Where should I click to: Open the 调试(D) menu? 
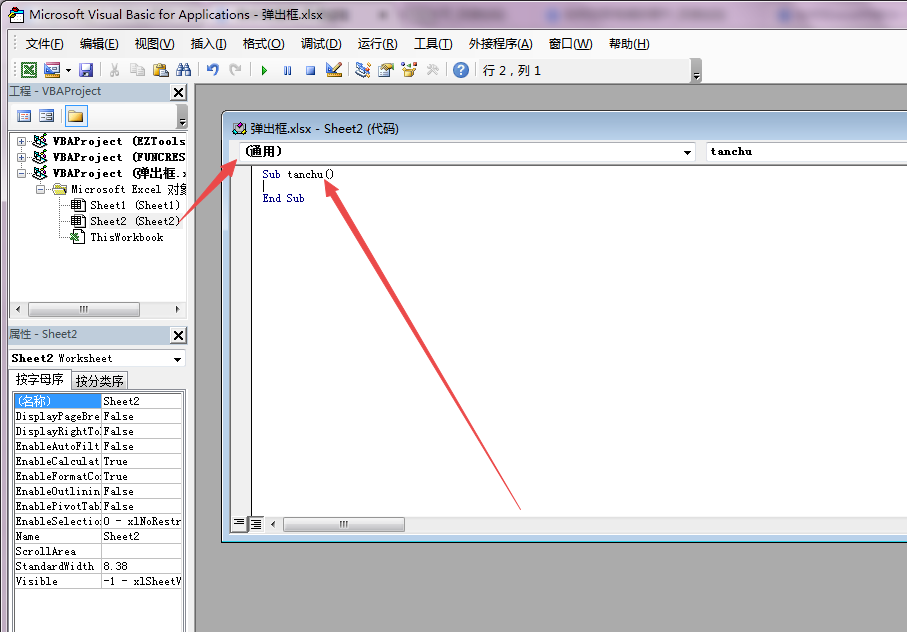321,44
